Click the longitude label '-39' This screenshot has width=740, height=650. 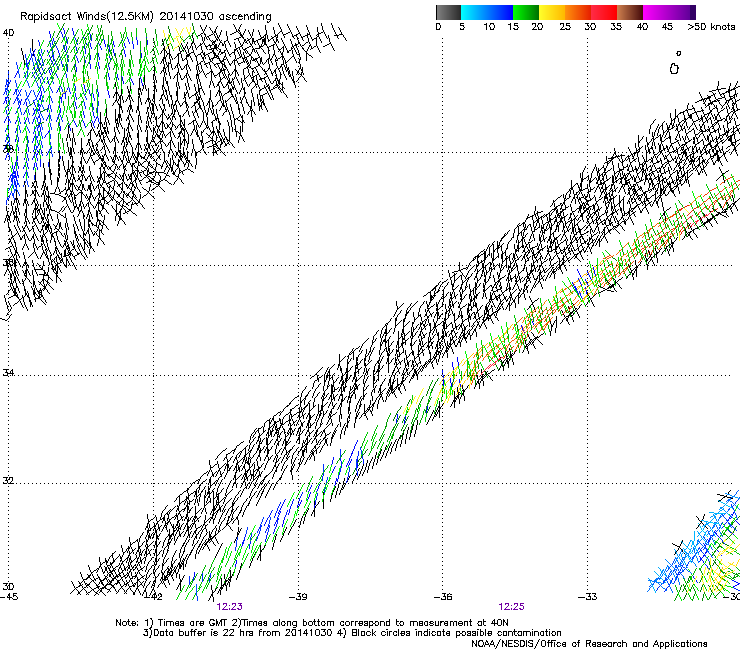[x=298, y=597]
